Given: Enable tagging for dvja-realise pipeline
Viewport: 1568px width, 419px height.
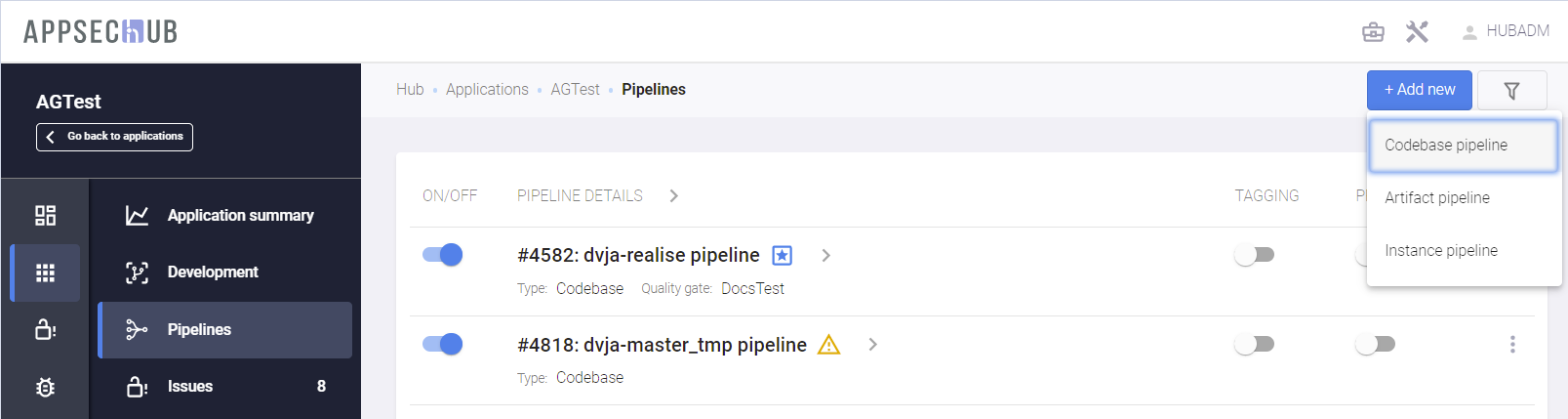Looking at the screenshot, I should pyautogui.click(x=1254, y=255).
